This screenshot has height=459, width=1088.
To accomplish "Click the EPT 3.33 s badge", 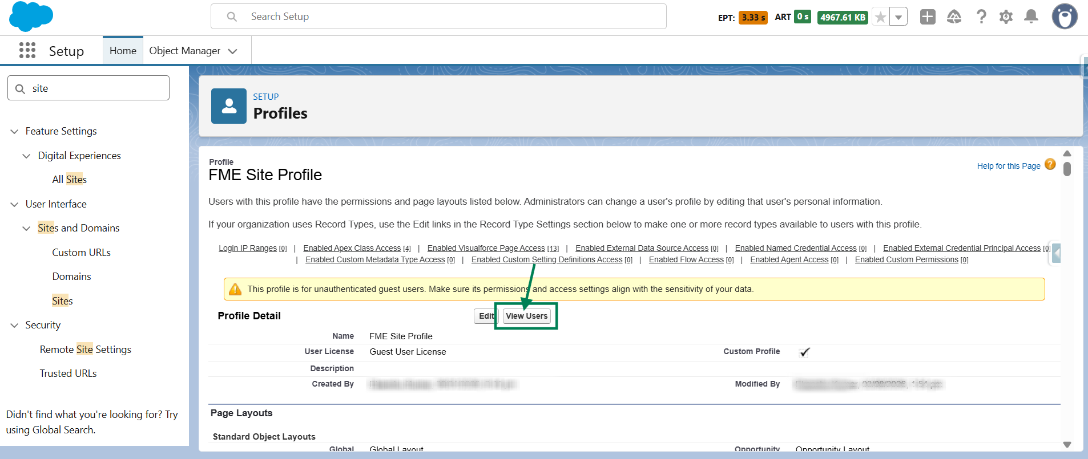I will 753,17.
